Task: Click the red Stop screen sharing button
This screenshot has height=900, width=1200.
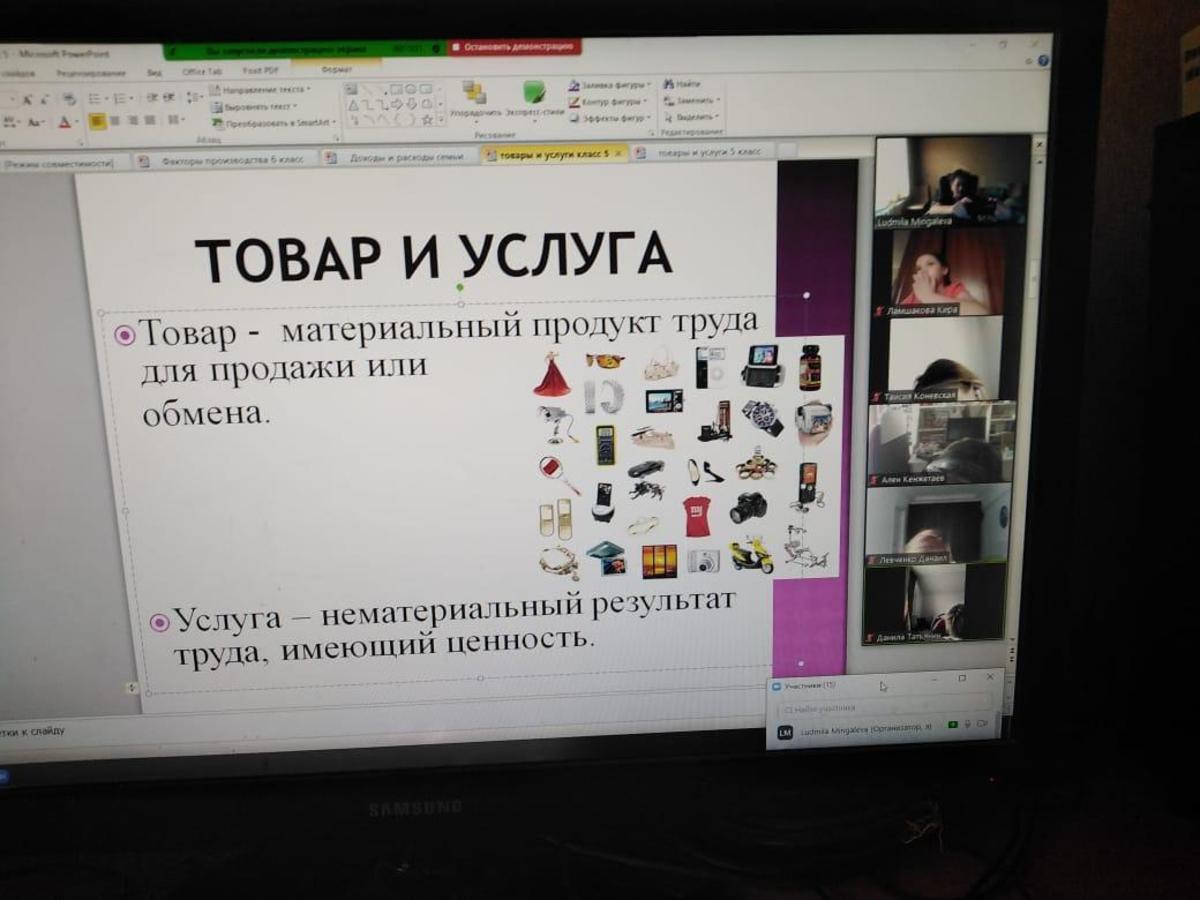Action: pyautogui.click(x=514, y=46)
